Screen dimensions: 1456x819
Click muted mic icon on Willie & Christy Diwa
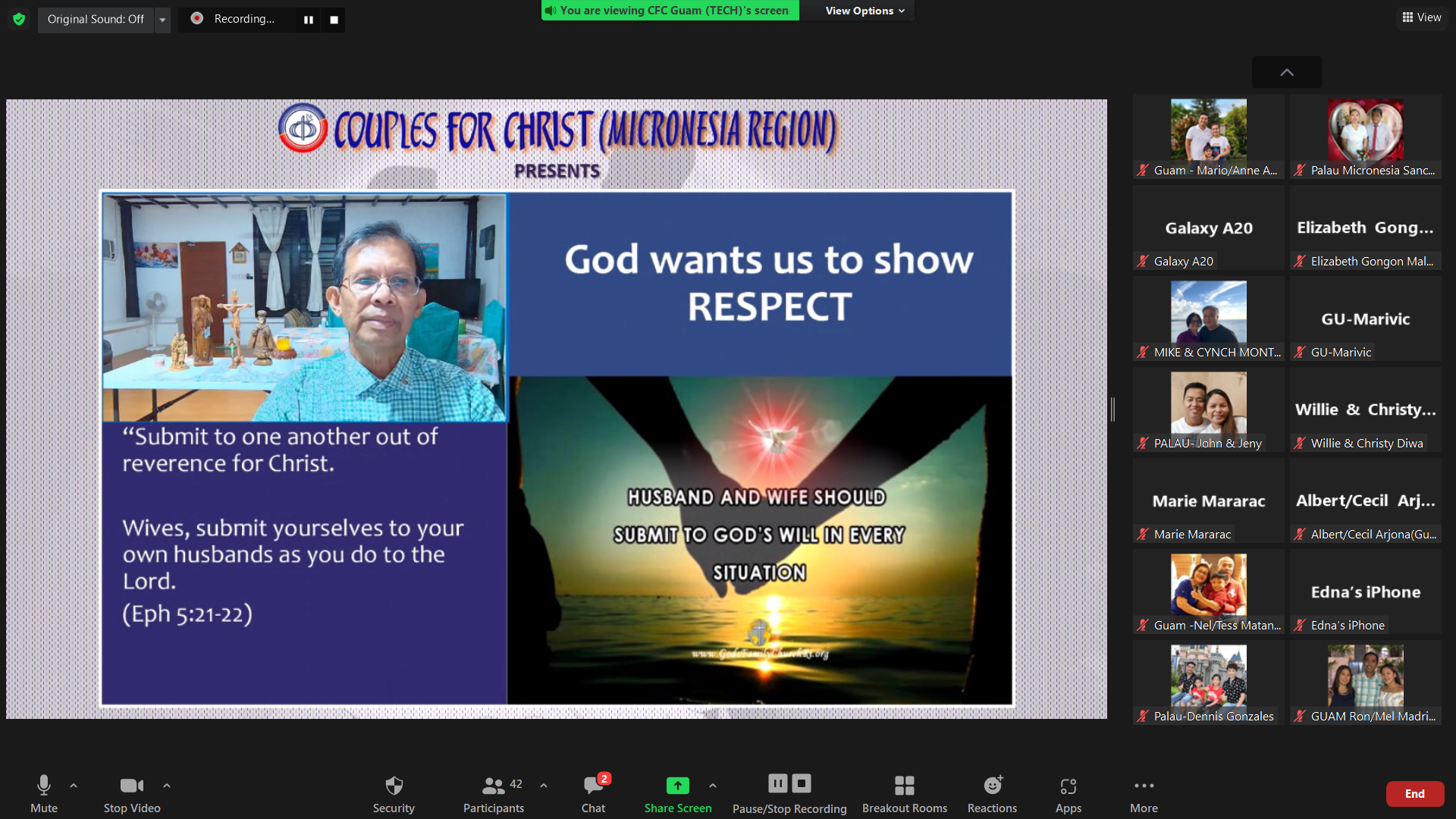(x=1300, y=444)
